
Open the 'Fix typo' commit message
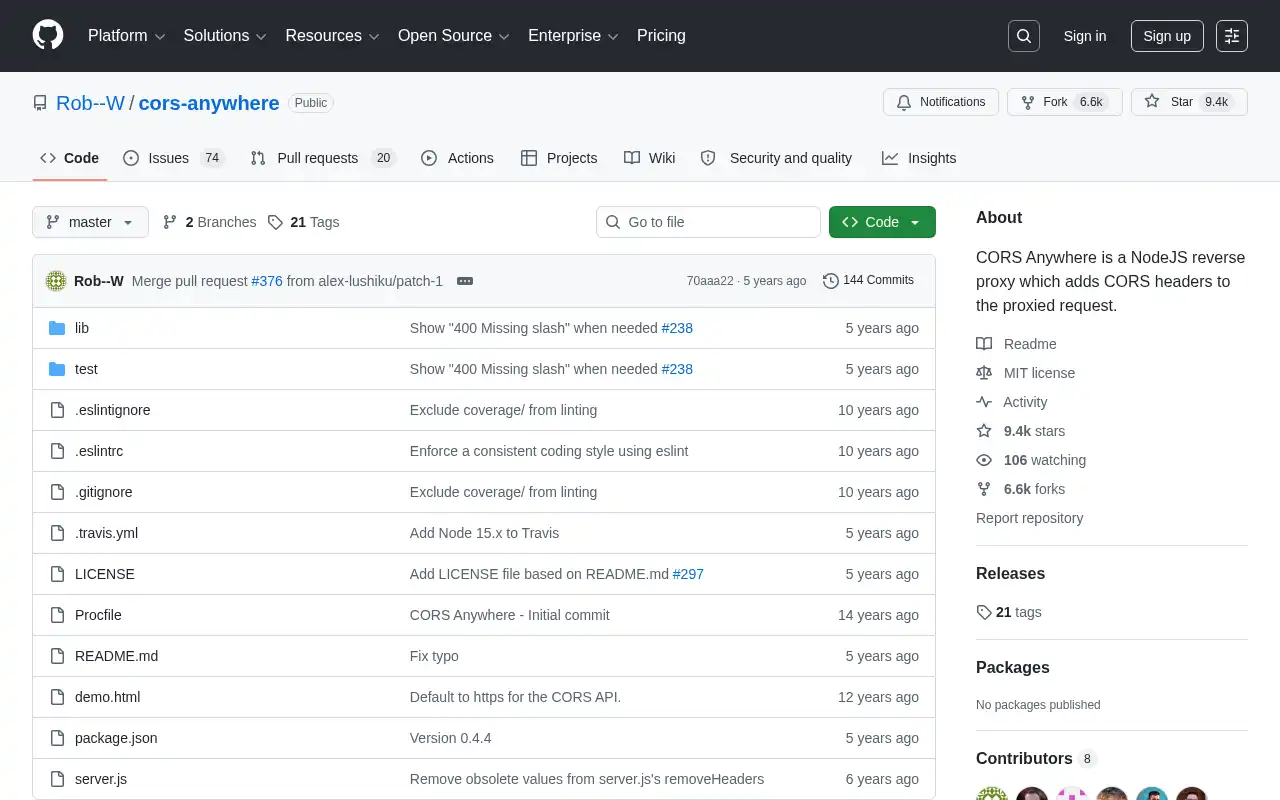pos(434,656)
